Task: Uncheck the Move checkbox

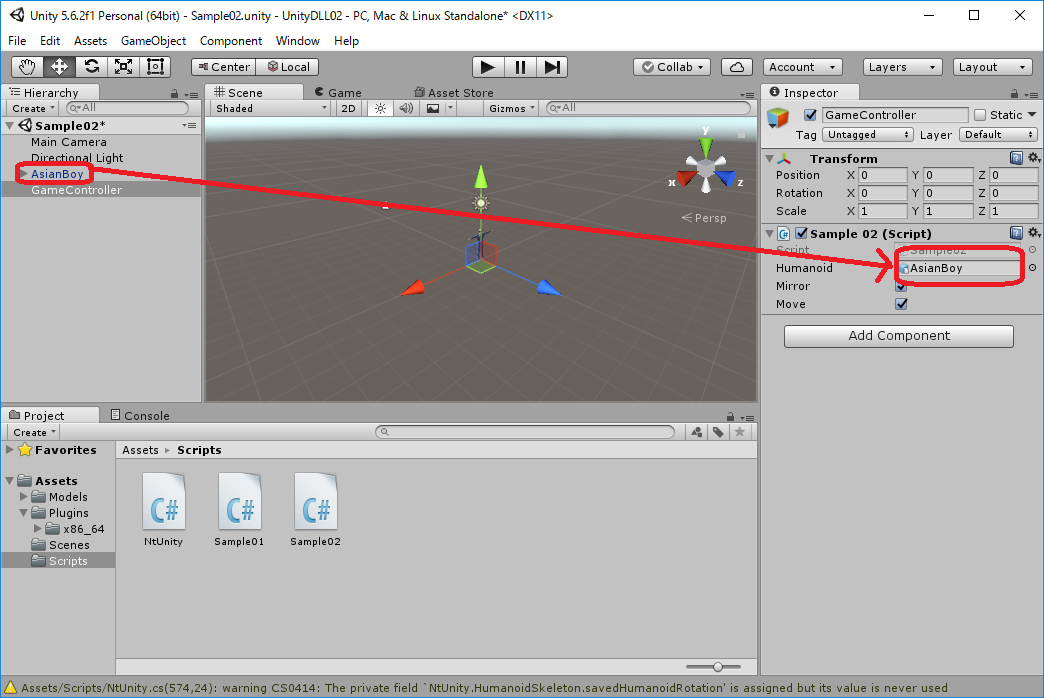Action: [901, 304]
